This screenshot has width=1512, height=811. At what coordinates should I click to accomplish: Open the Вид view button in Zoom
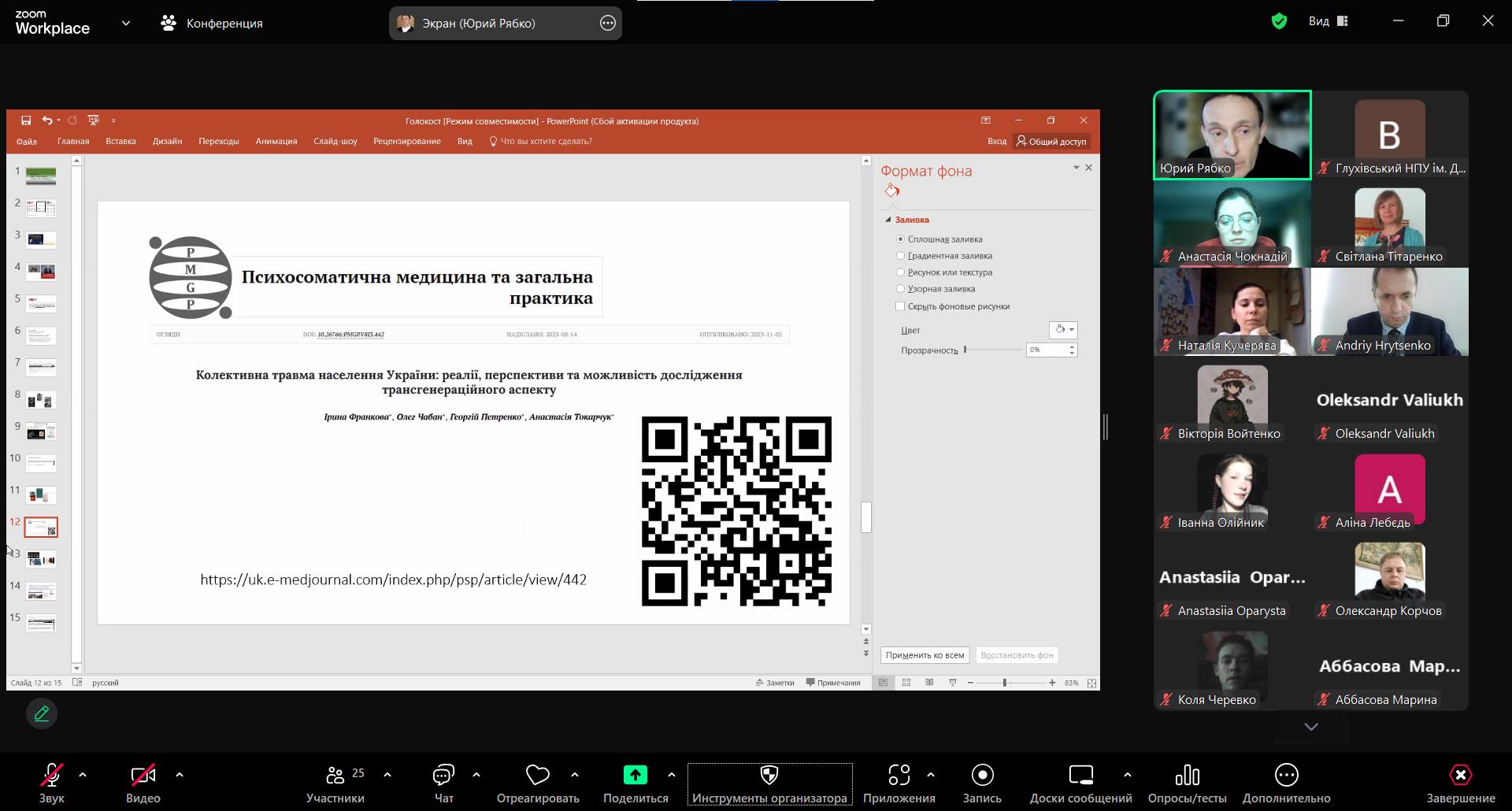[x=1329, y=21]
